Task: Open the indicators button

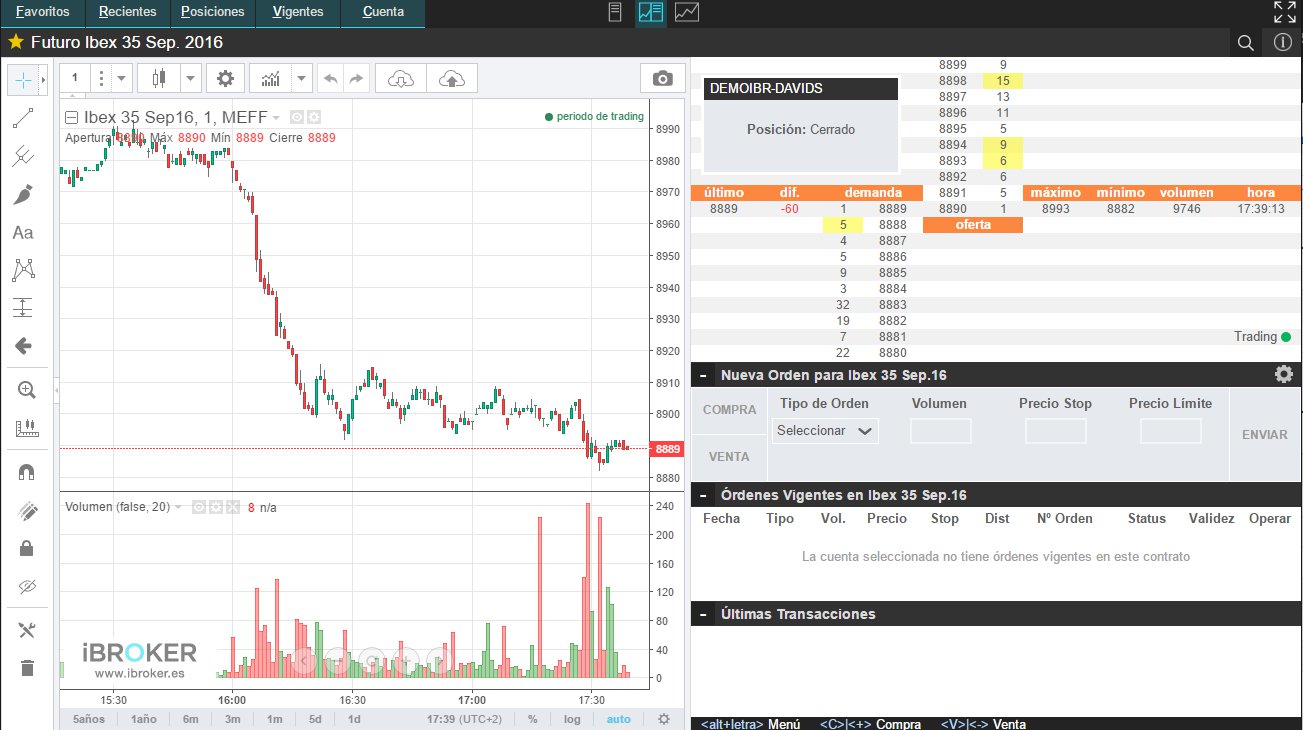Action: coord(269,78)
